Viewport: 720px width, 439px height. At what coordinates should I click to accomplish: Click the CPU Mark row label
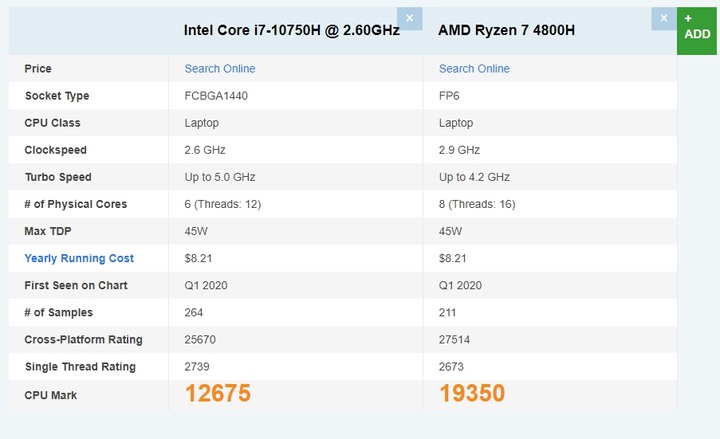click(x=51, y=395)
